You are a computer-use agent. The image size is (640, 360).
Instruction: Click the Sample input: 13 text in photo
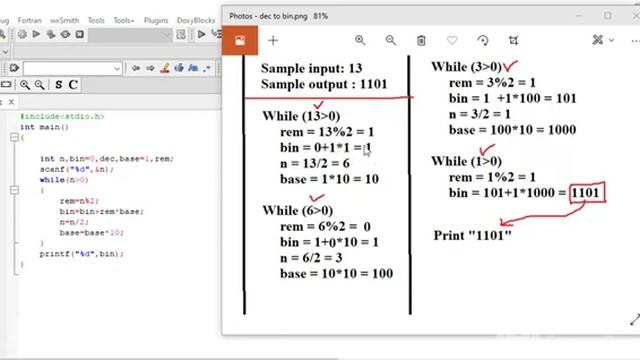(x=311, y=68)
